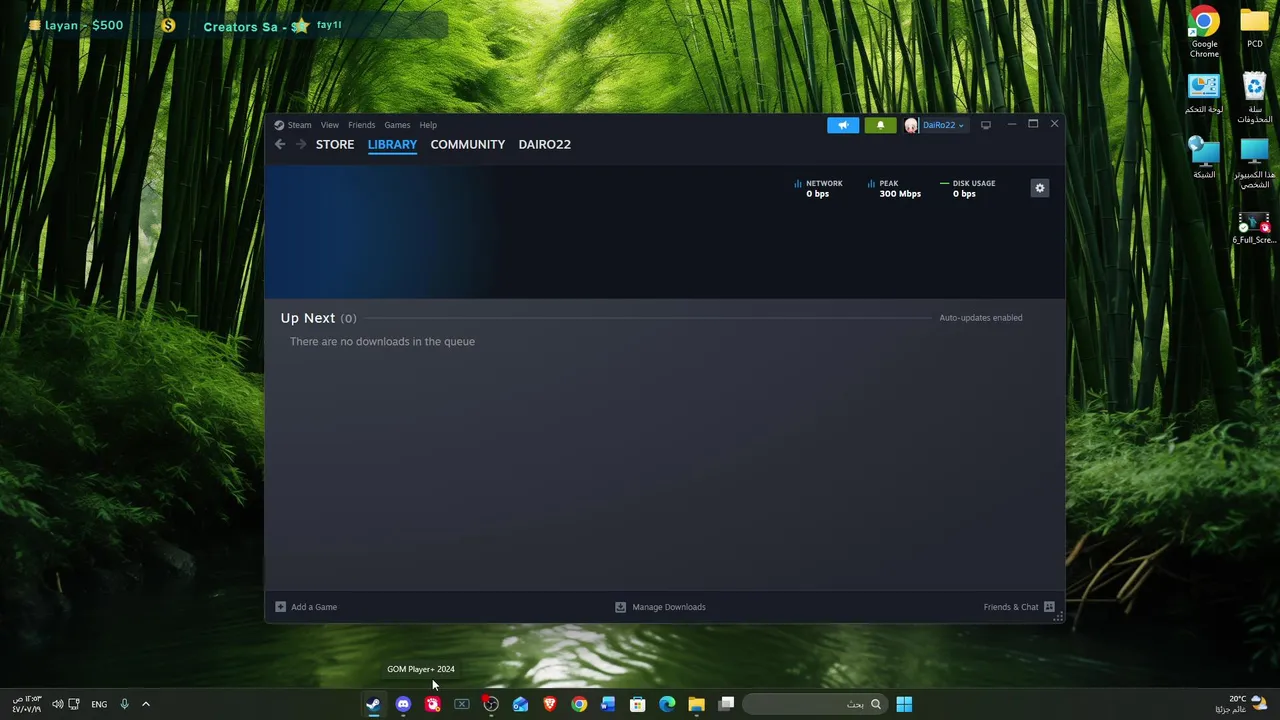
Task: Open the Help menu
Action: pyautogui.click(x=428, y=125)
